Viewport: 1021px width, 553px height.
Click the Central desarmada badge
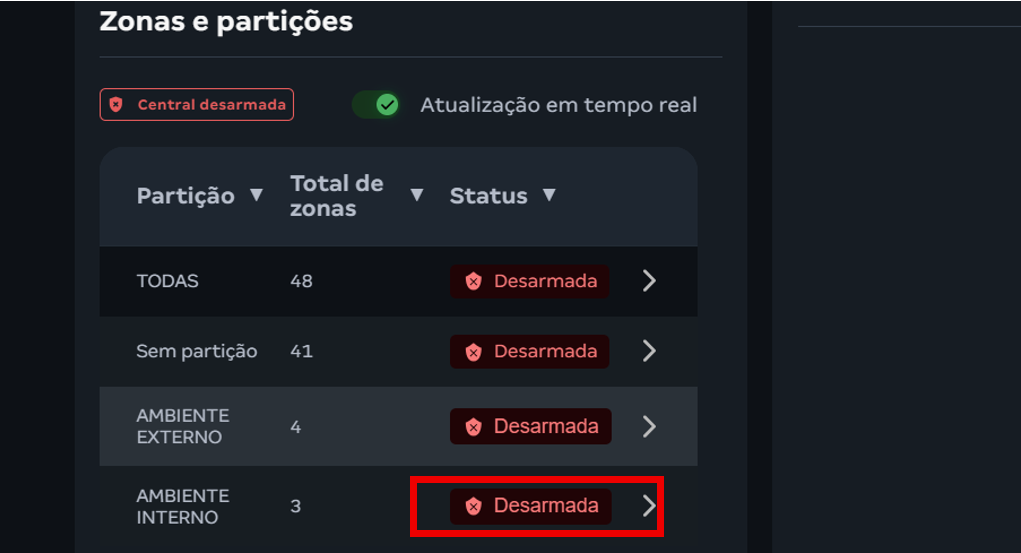pyautogui.click(x=197, y=105)
